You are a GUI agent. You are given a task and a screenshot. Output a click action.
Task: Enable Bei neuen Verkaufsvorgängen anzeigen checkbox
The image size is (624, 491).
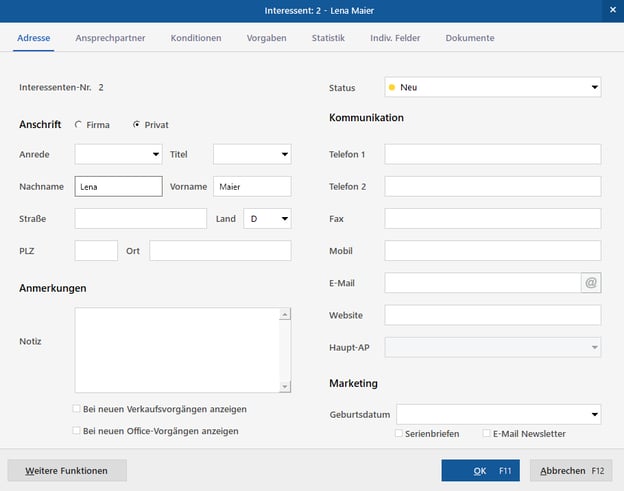pos(77,409)
